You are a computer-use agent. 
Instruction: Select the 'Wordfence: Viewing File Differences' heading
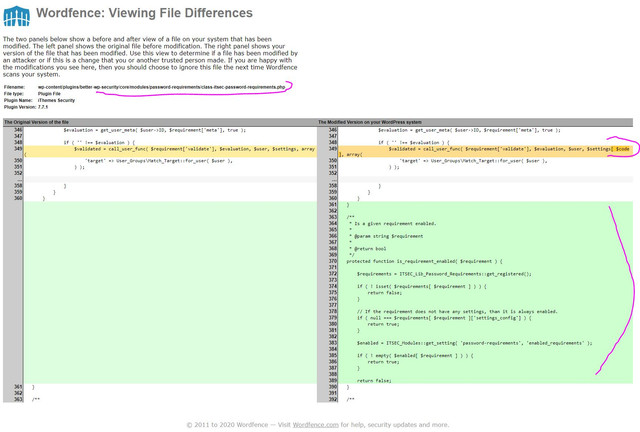(x=144, y=13)
